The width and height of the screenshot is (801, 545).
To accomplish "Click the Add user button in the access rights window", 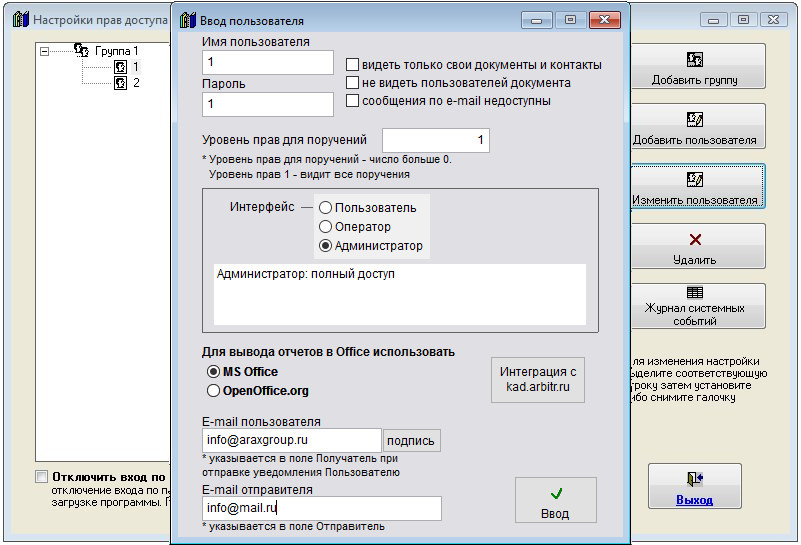I will (698, 126).
